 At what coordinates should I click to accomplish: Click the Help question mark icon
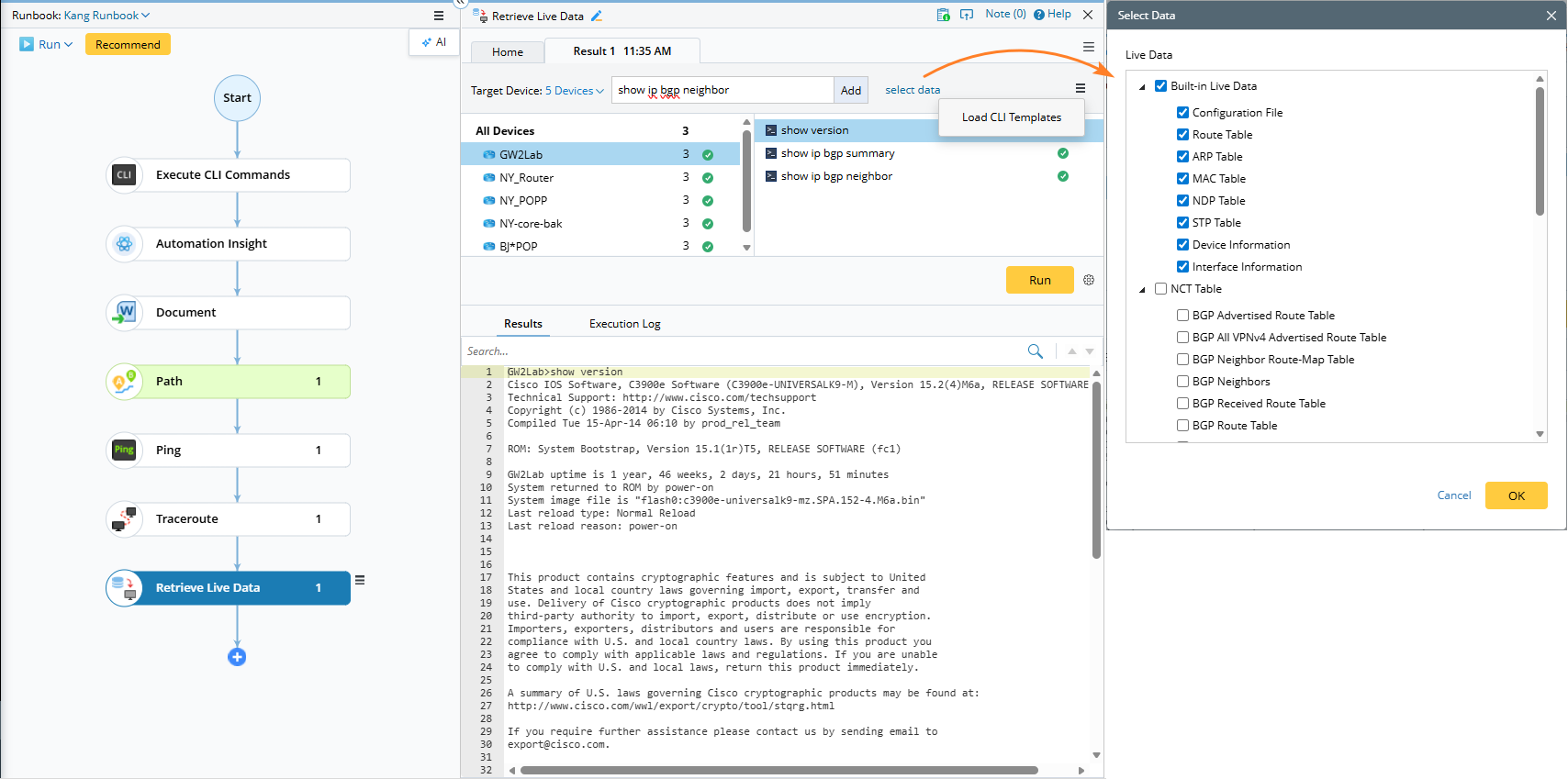(x=1039, y=15)
